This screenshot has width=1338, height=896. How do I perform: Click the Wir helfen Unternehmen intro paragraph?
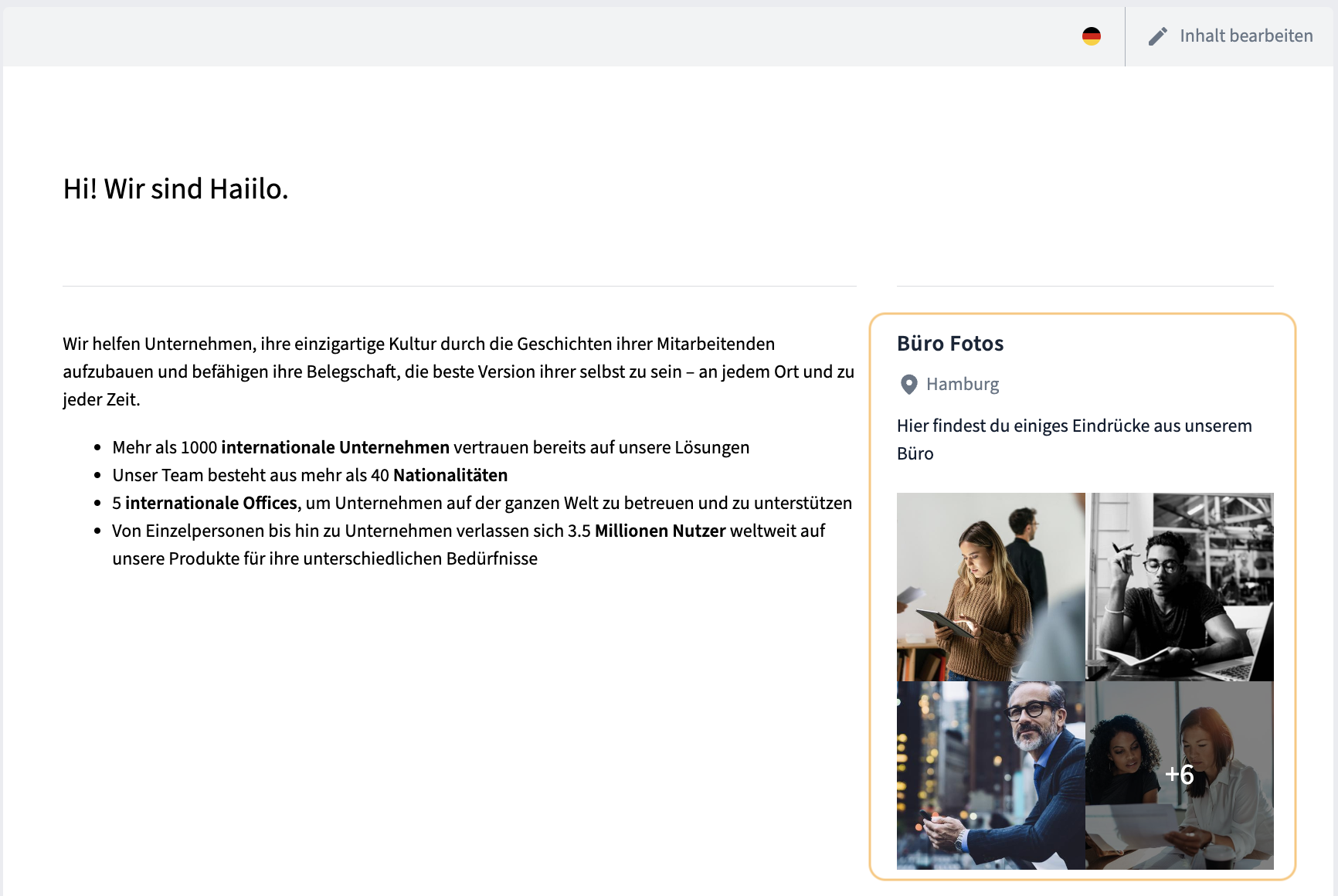click(x=459, y=372)
